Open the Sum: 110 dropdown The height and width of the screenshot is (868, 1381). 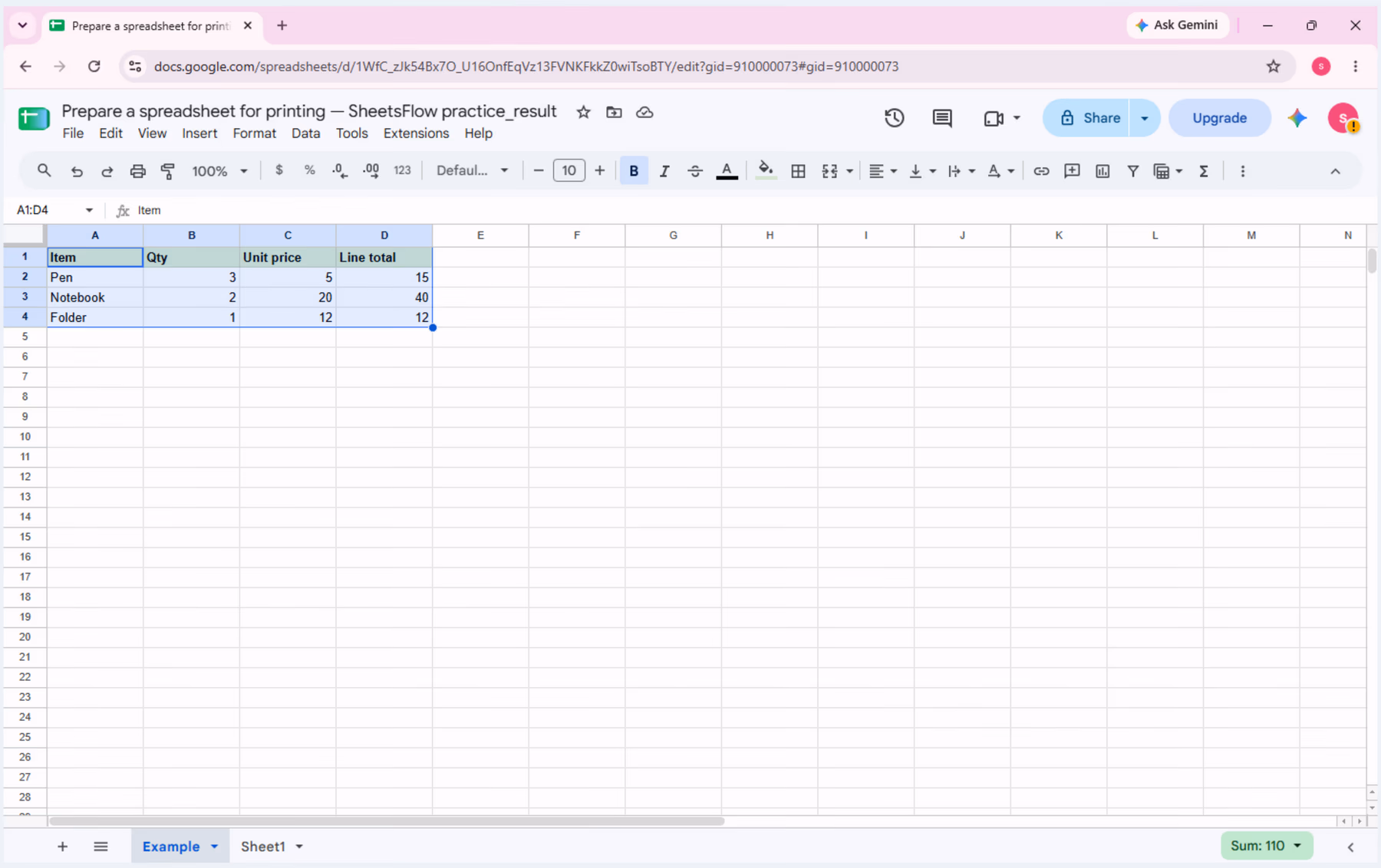(x=1266, y=846)
